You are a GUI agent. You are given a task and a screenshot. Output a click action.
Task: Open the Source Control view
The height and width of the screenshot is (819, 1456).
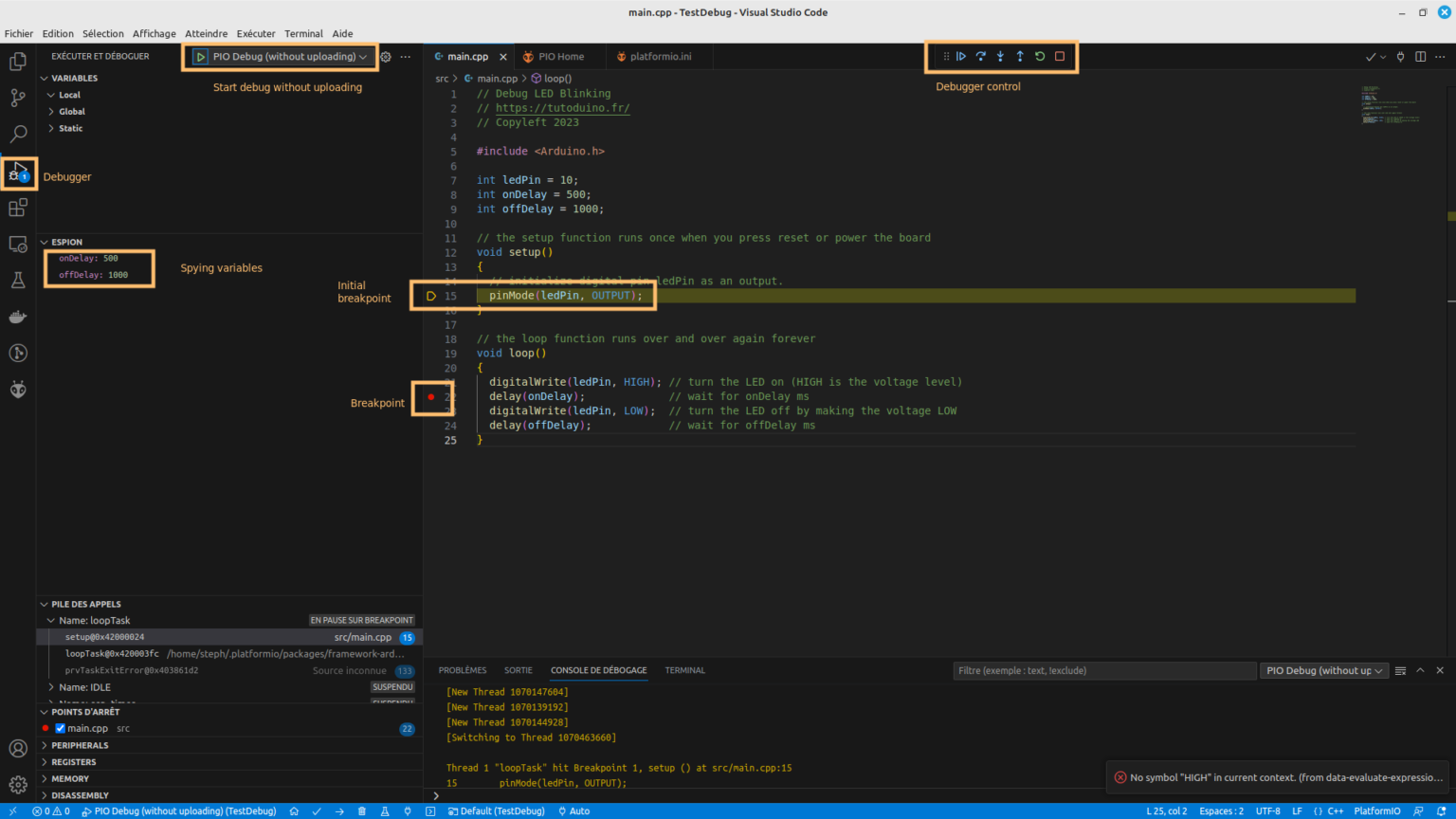click(x=18, y=98)
